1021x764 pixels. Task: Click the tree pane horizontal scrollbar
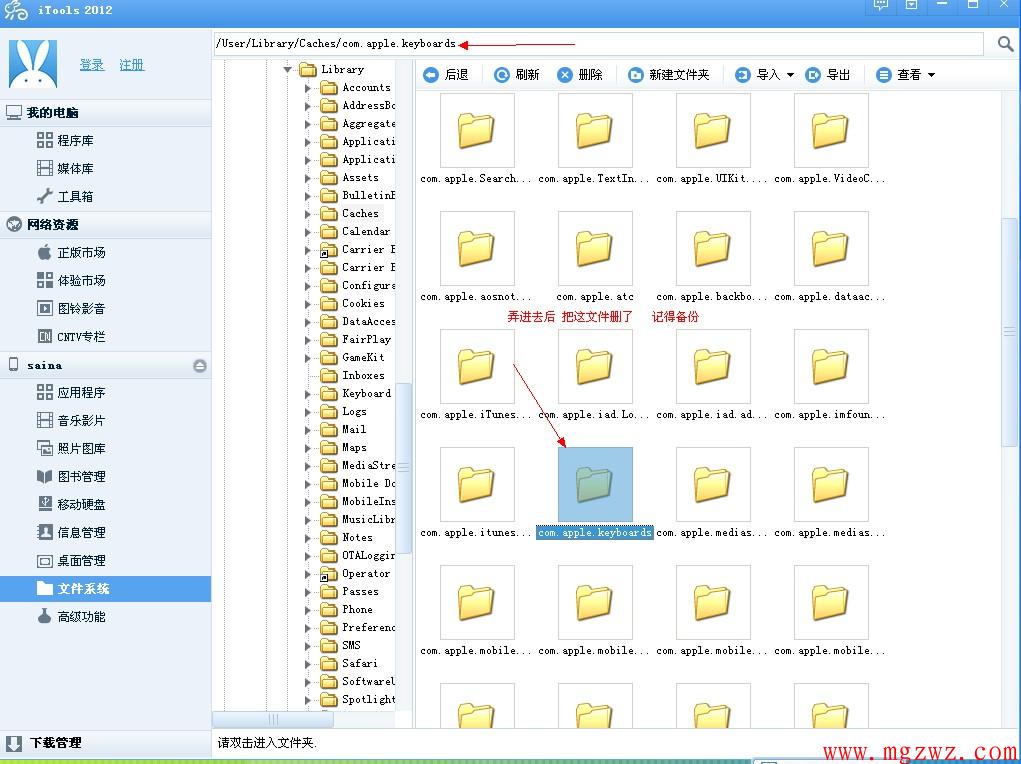click(x=273, y=719)
